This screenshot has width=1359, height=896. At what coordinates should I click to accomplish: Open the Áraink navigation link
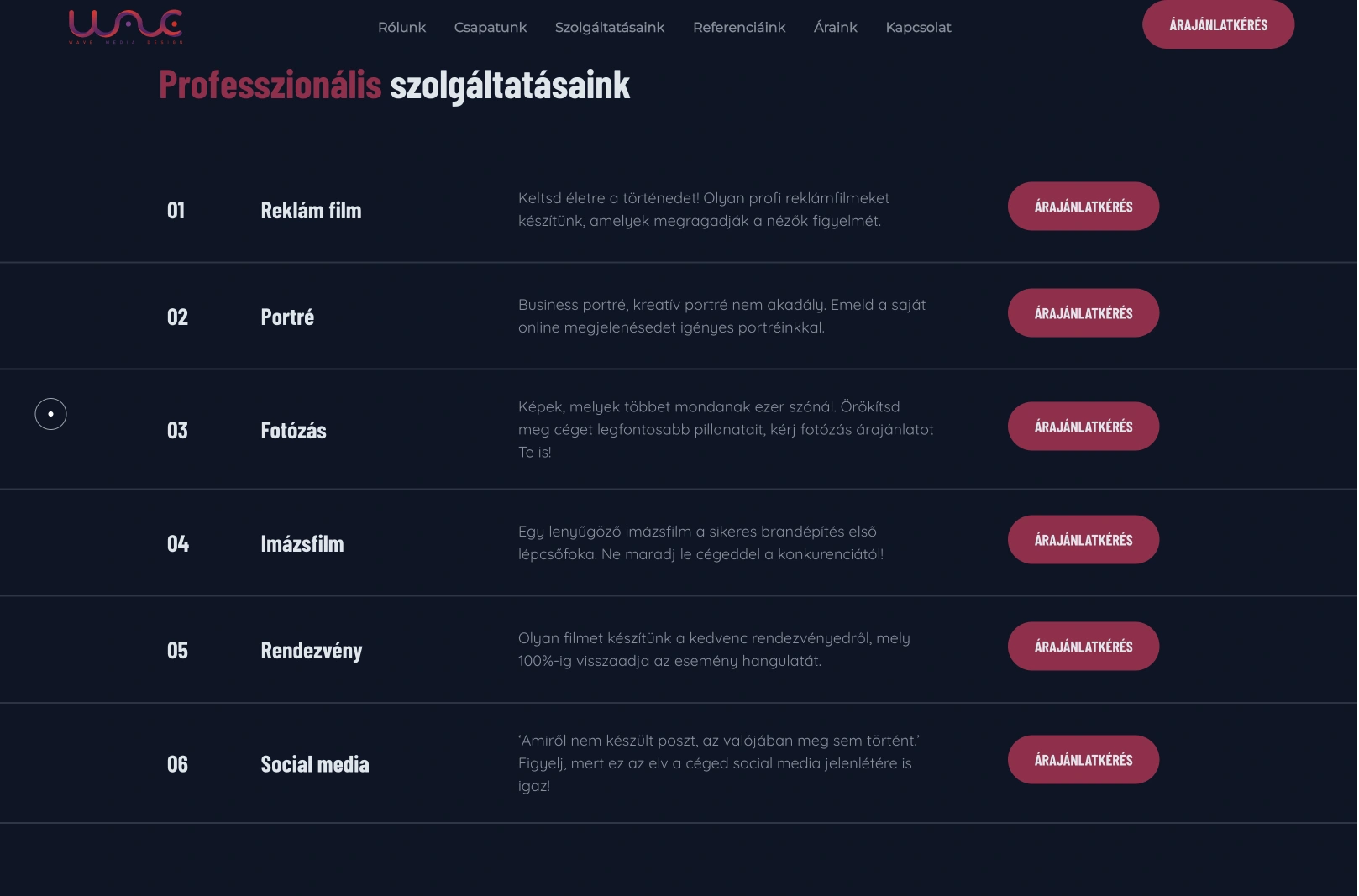[x=836, y=27]
